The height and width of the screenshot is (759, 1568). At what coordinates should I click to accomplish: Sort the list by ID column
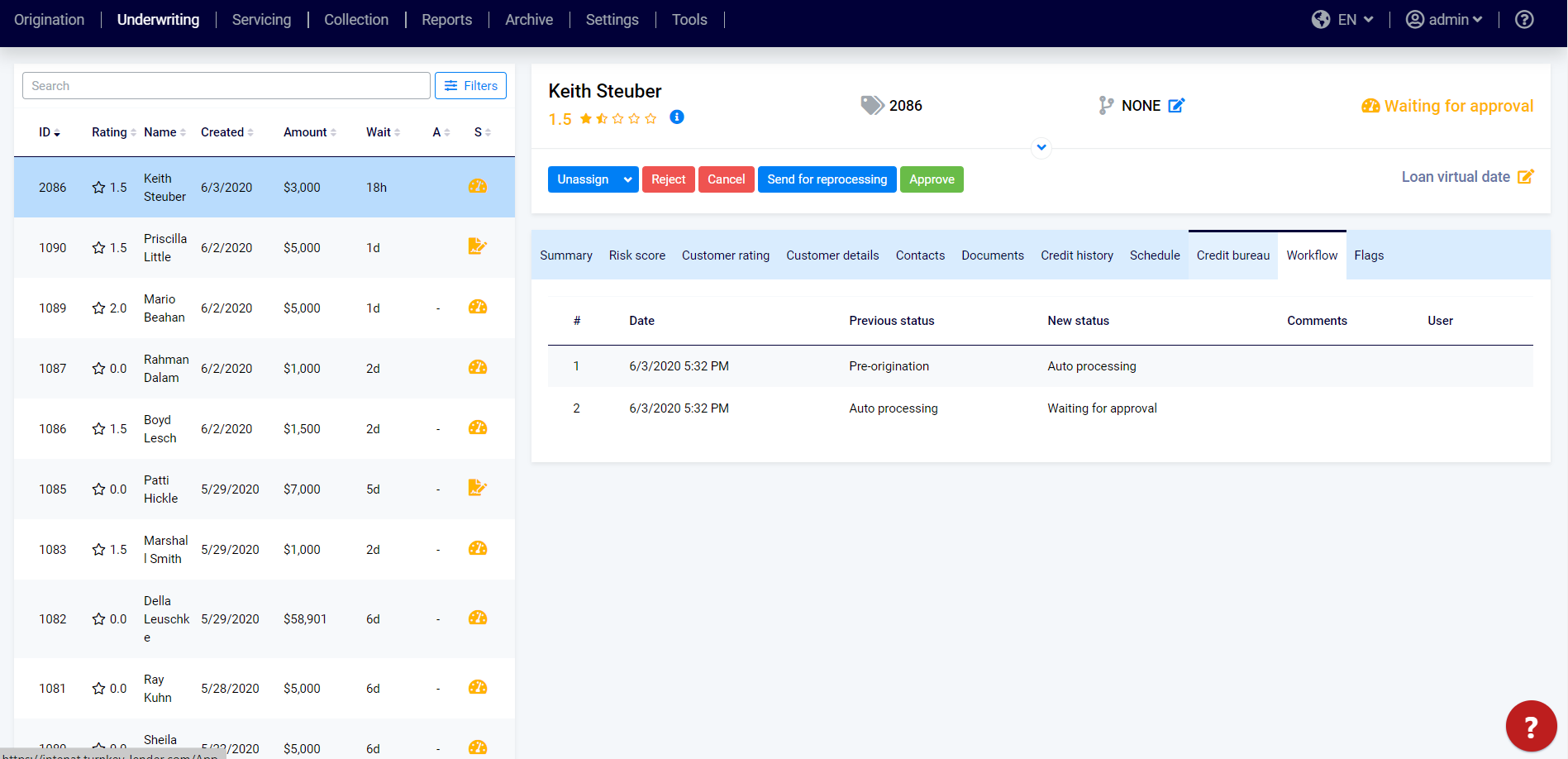click(x=49, y=132)
